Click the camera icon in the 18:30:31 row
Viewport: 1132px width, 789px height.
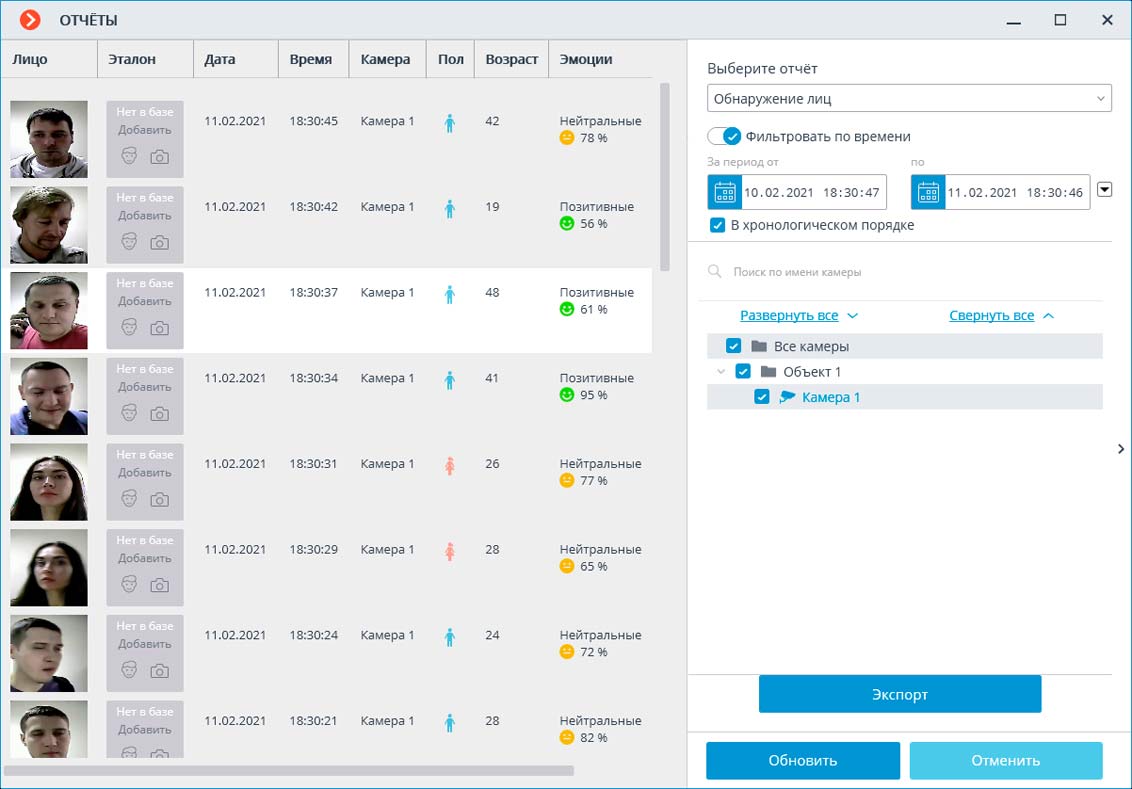(160, 499)
